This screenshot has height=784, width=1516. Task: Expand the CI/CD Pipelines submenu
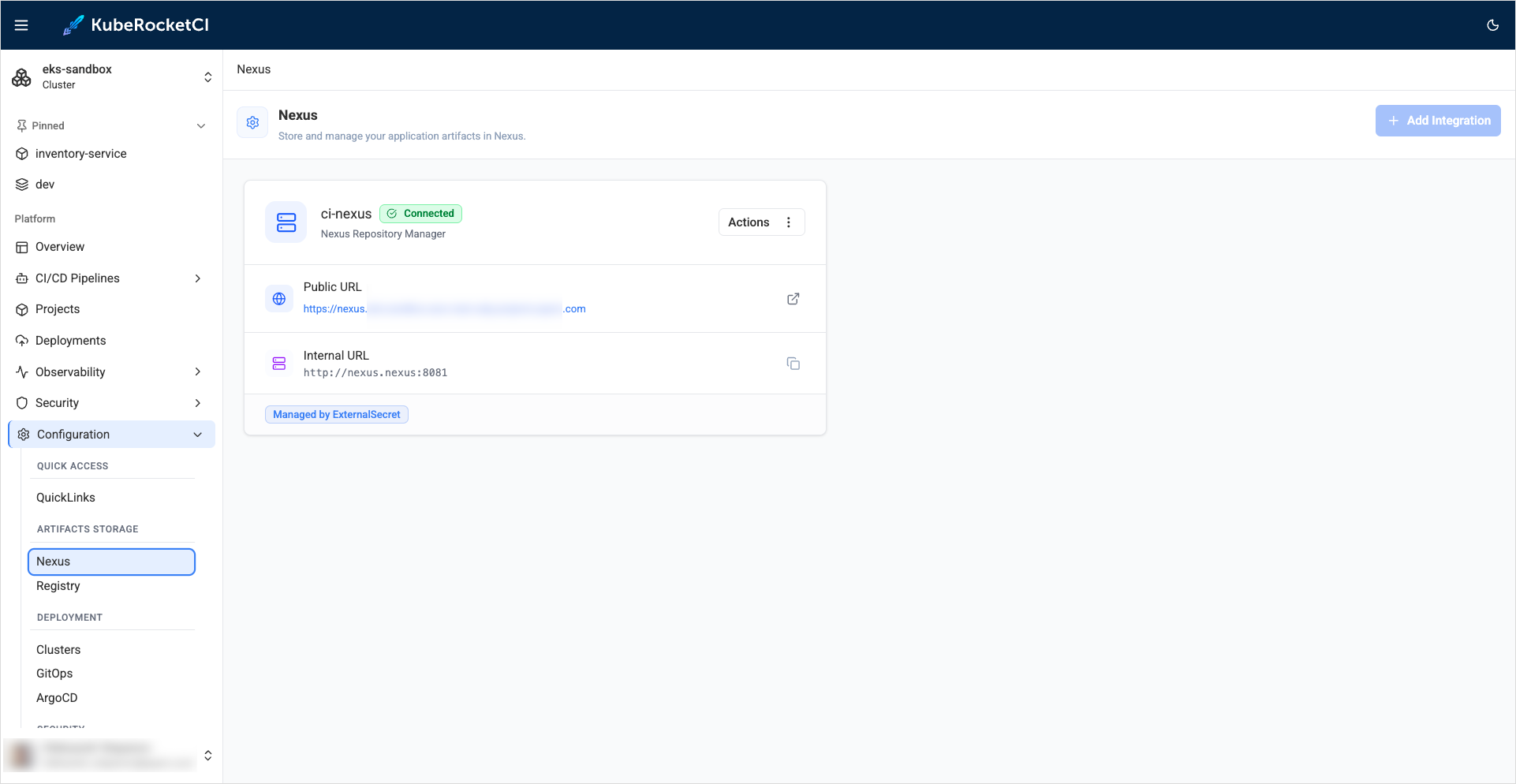pos(197,278)
